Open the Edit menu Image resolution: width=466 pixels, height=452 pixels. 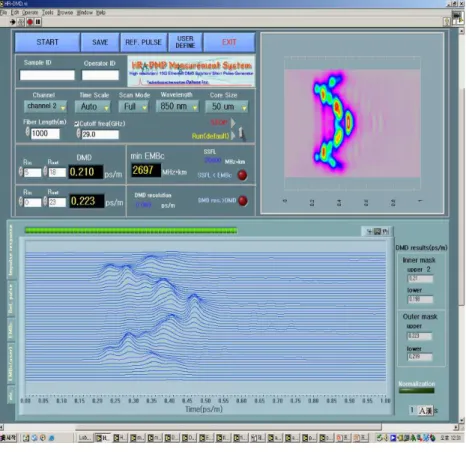click(x=15, y=12)
